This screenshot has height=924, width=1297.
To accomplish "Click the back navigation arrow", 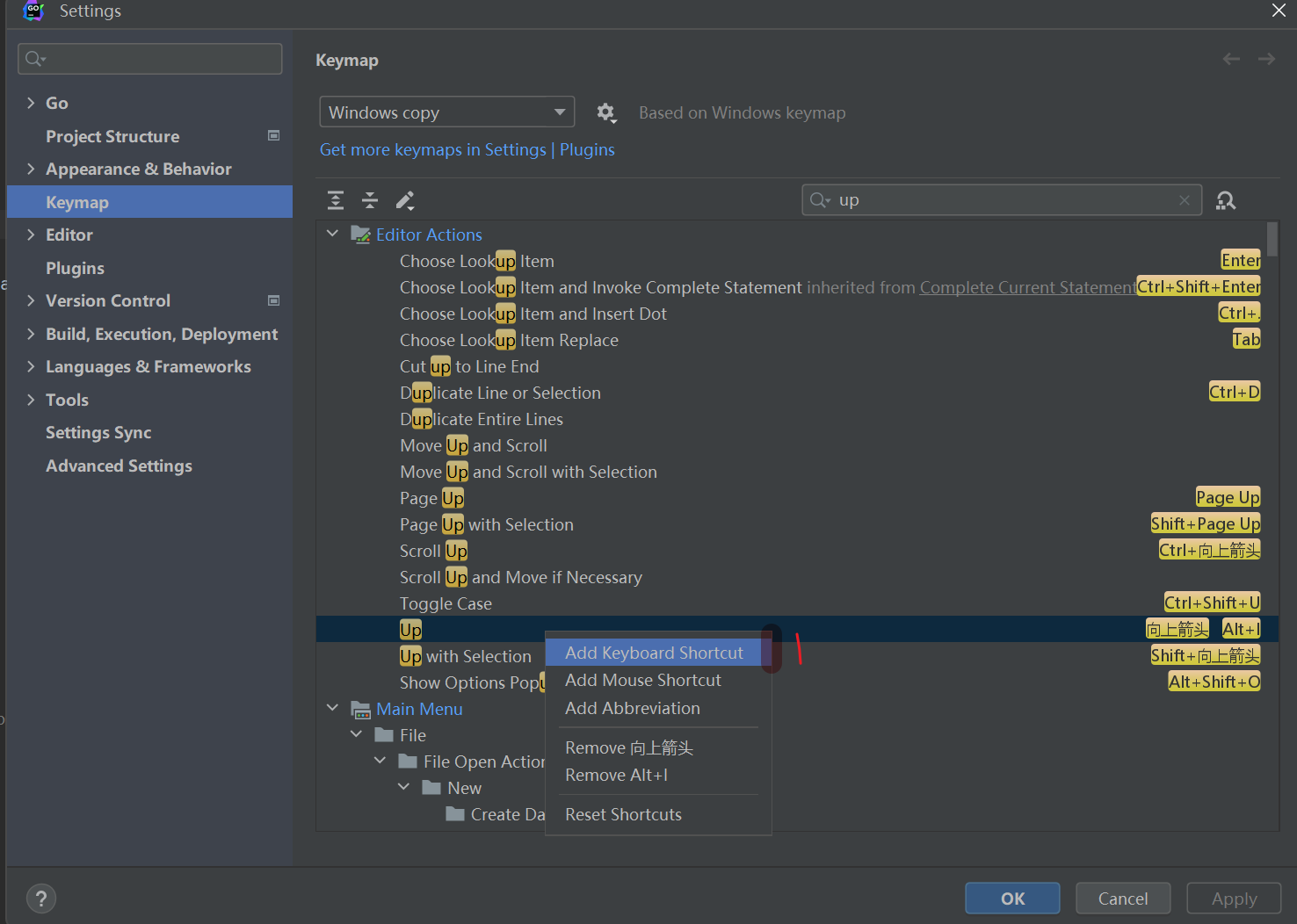I will (1231, 59).
